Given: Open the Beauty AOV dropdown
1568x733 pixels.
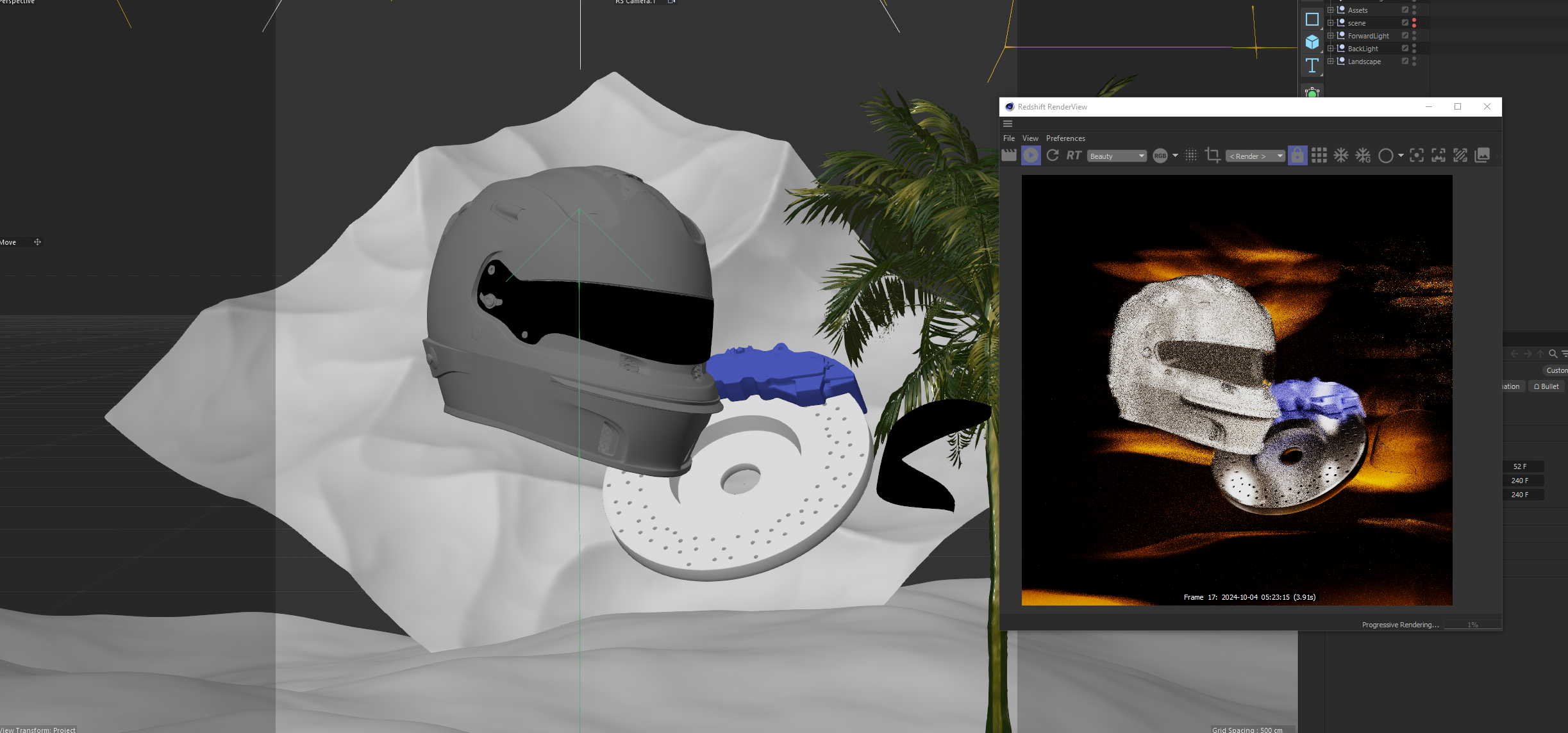Looking at the screenshot, I should (1117, 156).
